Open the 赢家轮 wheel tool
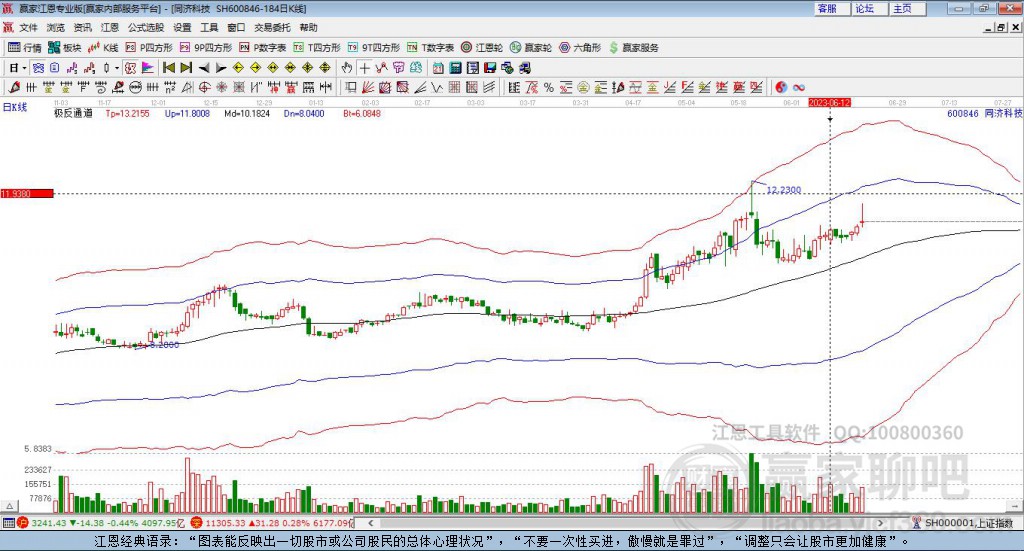The image size is (1024, 551). click(531, 48)
